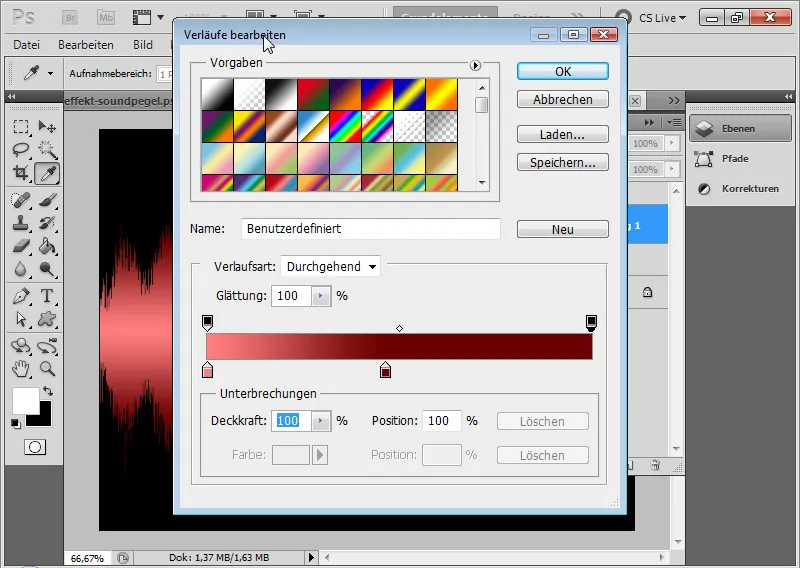This screenshot has height=568, width=800.
Task: Select the Pen tool
Action: tap(21, 296)
